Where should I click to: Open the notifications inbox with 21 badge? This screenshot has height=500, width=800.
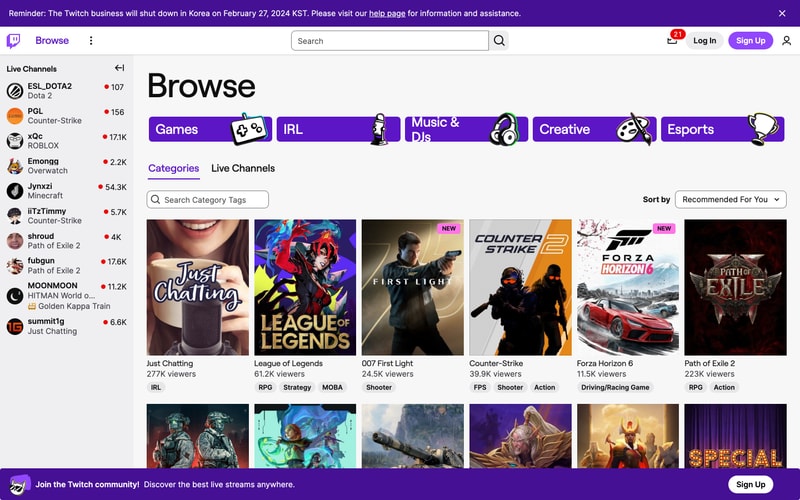coord(672,40)
